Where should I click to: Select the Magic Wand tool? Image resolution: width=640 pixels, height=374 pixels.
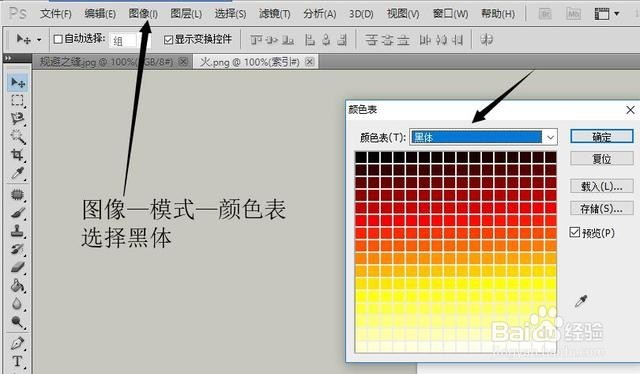point(17,136)
